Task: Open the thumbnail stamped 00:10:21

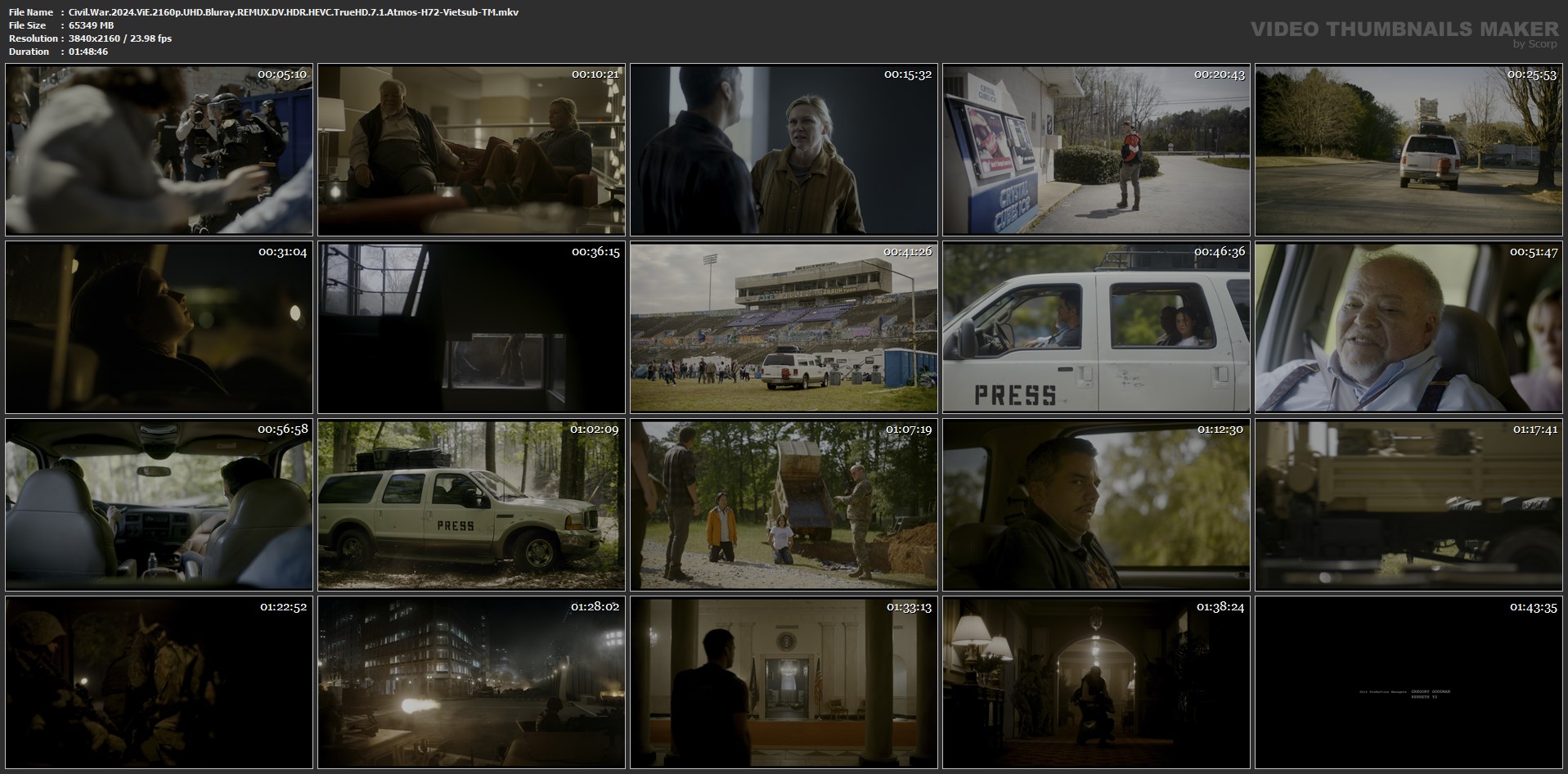Action: tap(471, 150)
